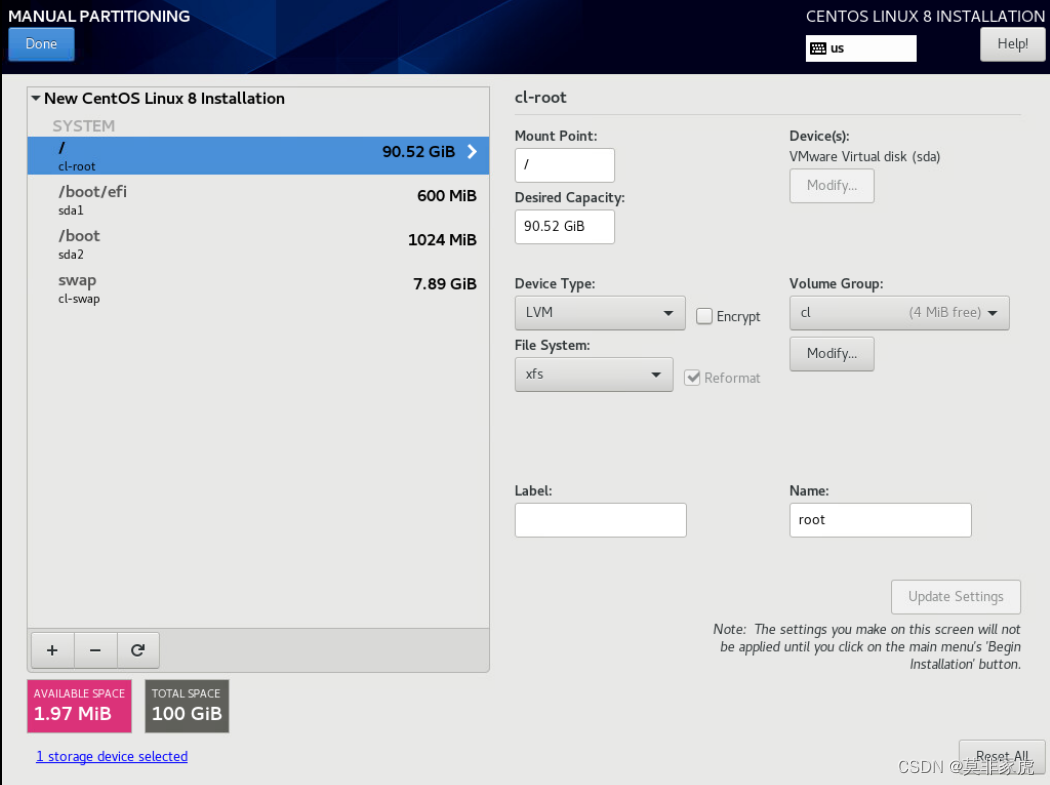Collapse the New CentOS Linux 8 Installation section
The image size is (1050, 785).
(35, 98)
